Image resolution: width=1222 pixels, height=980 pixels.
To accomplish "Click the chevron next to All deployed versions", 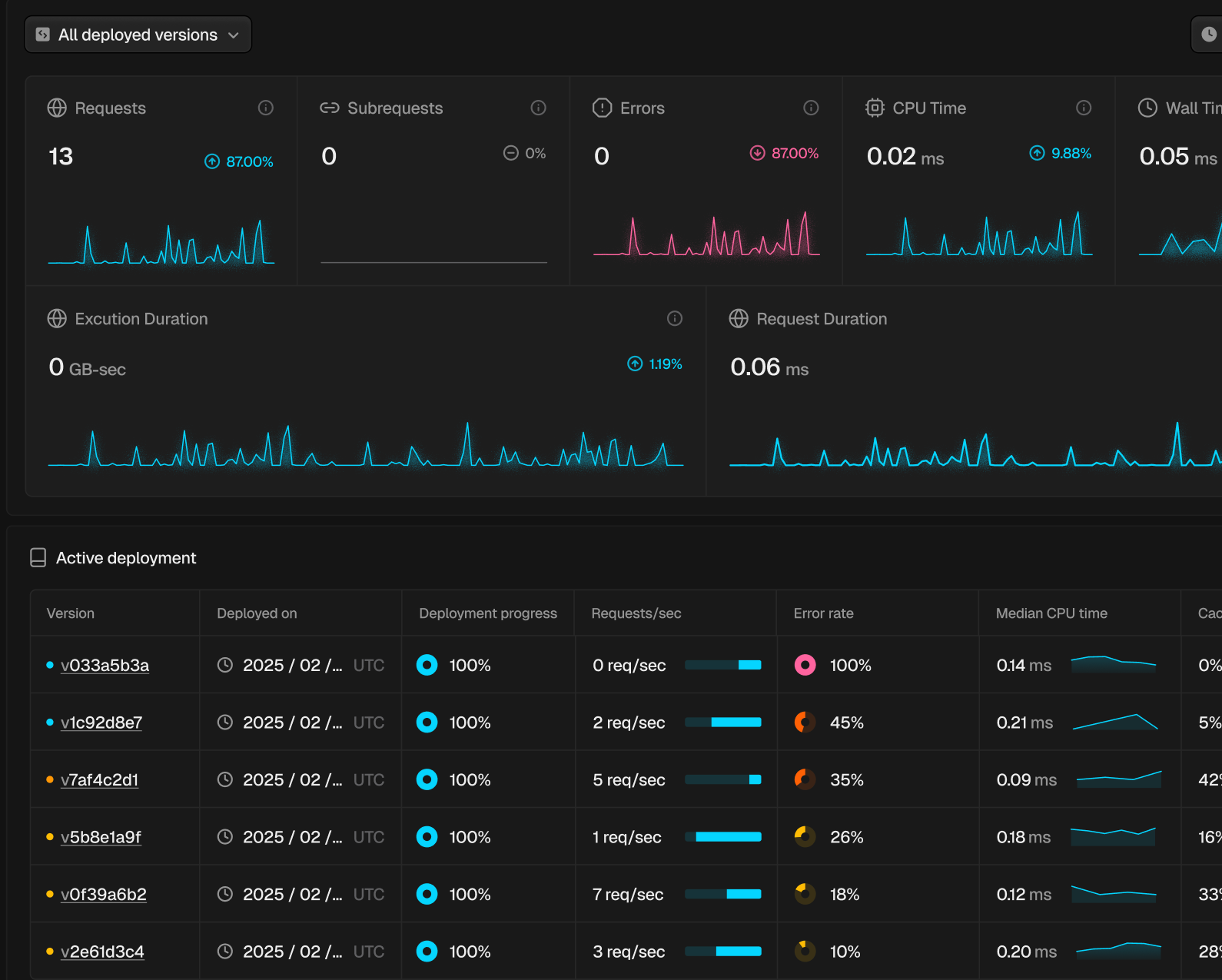I will (234, 35).
